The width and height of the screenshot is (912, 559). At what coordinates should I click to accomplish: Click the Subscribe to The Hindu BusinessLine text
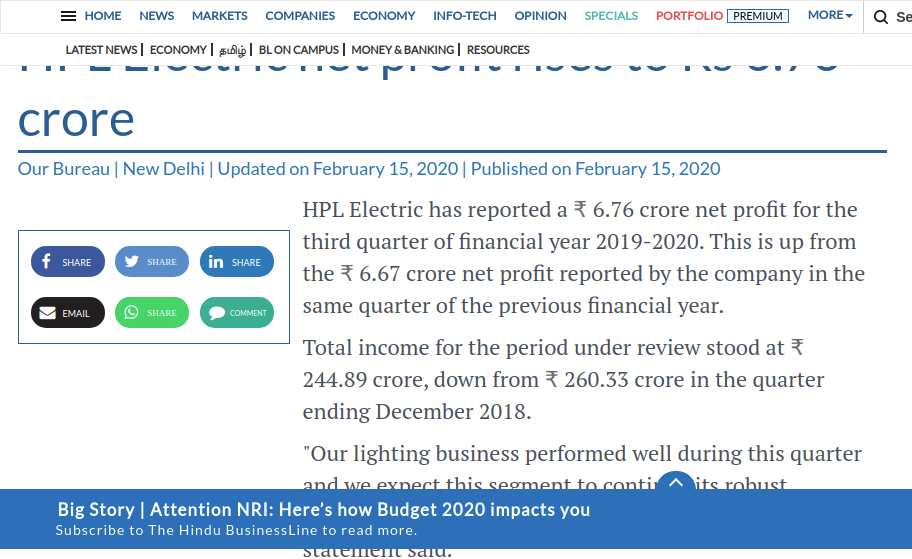236,530
